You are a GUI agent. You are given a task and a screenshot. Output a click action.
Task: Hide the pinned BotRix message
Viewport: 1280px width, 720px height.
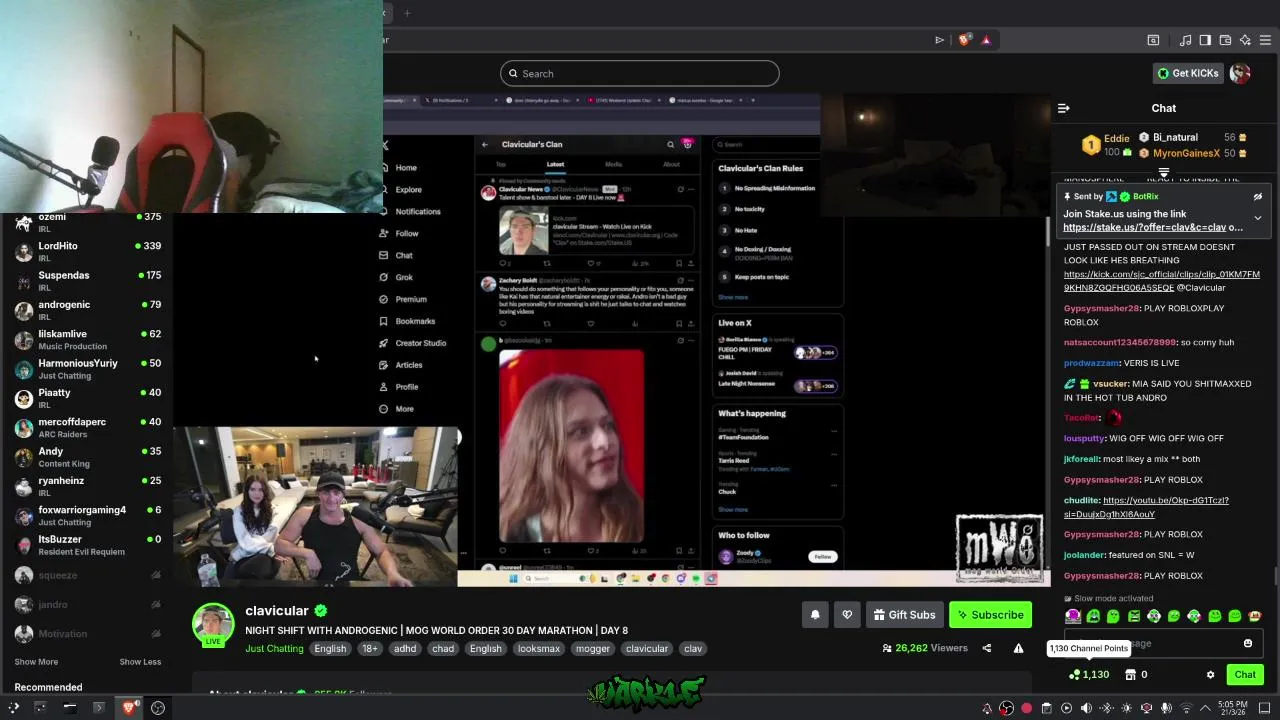point(1258,197)
